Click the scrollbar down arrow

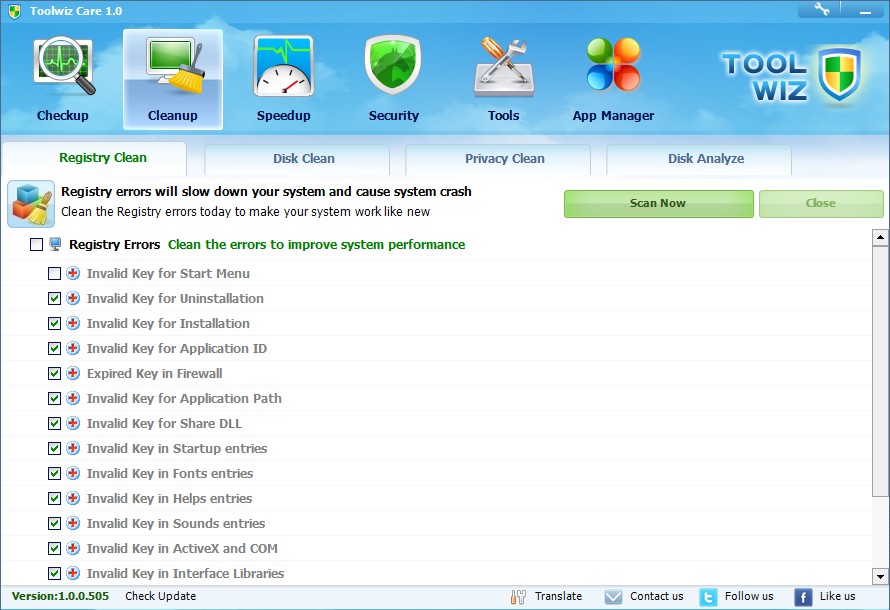click(x=880, y=577)
